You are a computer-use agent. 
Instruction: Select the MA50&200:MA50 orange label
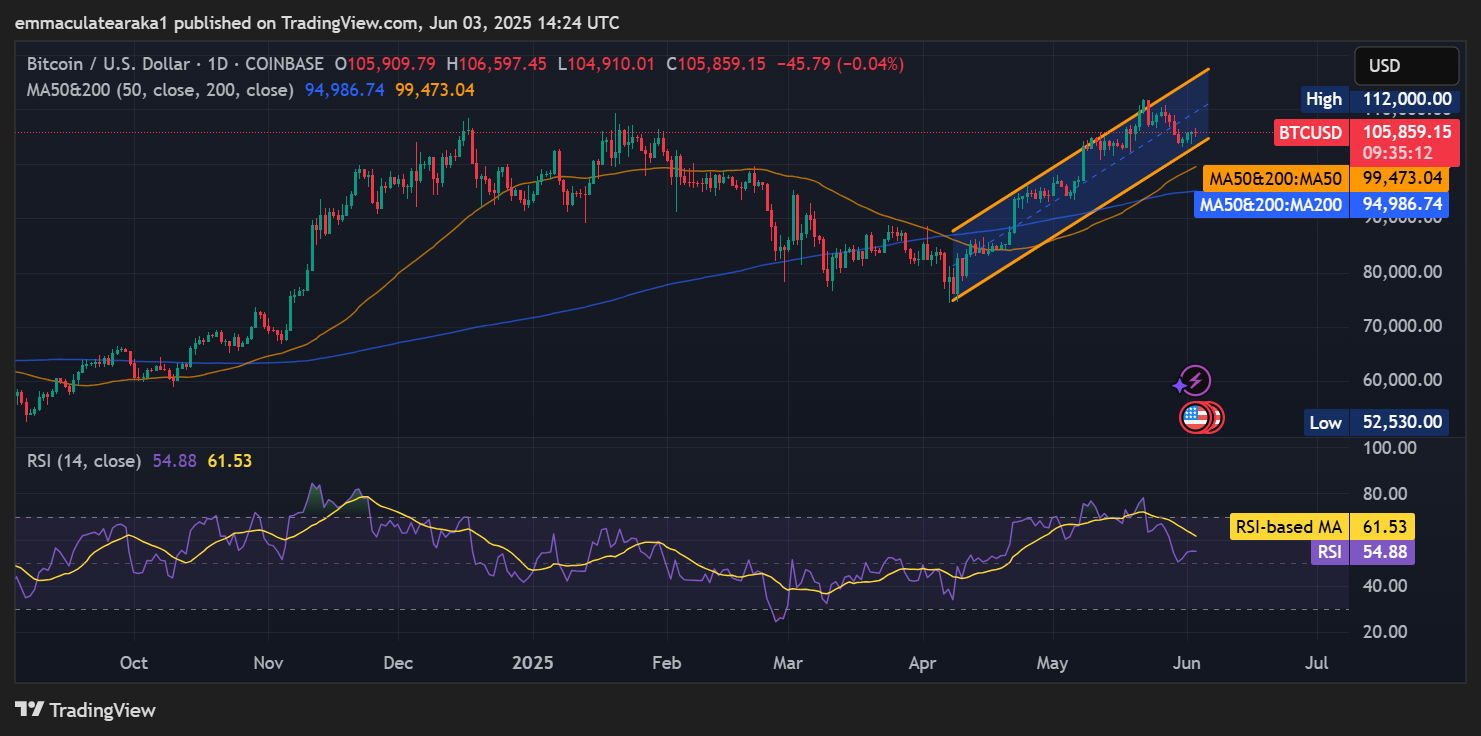point(1275,179)
